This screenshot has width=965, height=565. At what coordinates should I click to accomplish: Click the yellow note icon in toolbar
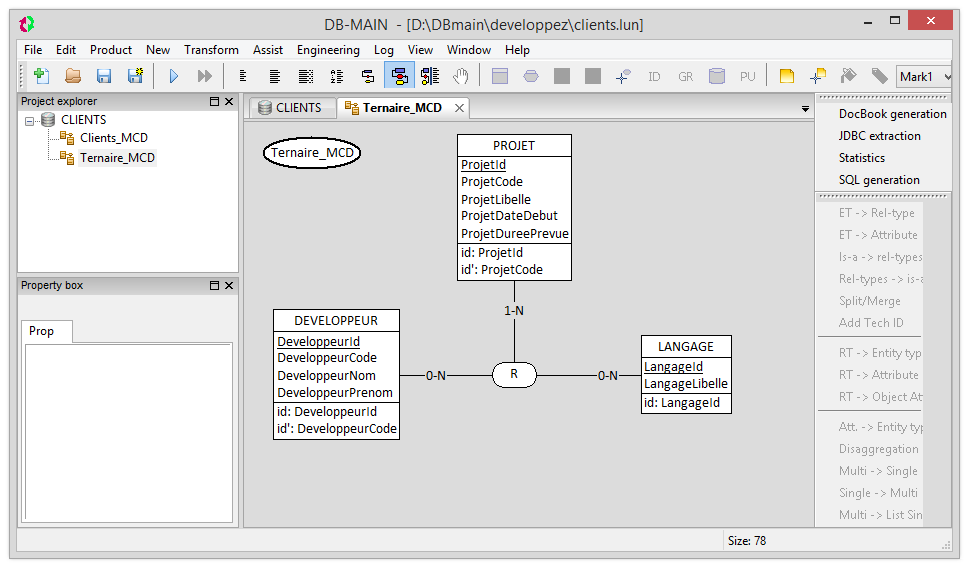coord(787,76)
